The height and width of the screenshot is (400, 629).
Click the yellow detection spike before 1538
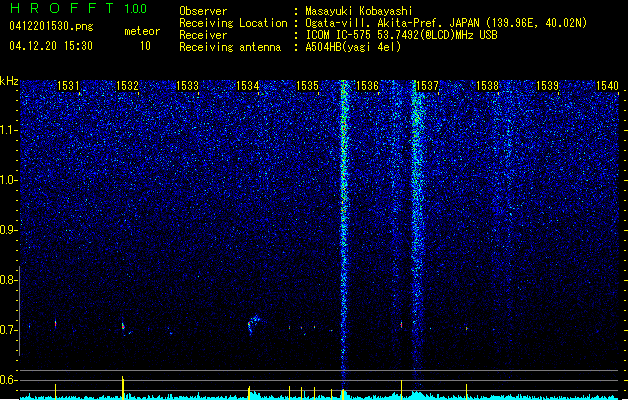coord(466,391)
